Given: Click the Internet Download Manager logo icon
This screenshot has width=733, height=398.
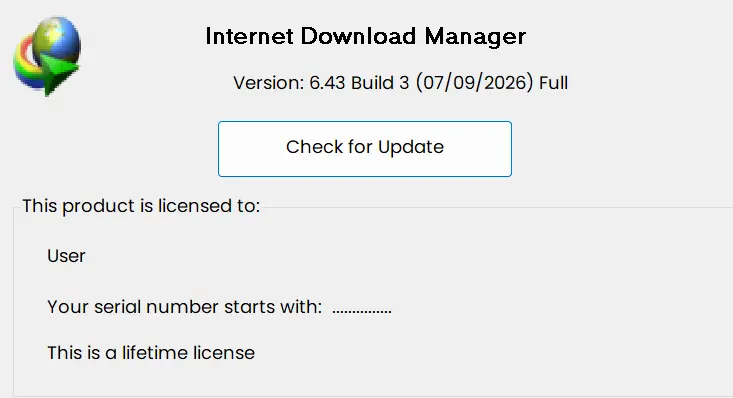Looking at the screenshot, I should [x=47, y=56].
